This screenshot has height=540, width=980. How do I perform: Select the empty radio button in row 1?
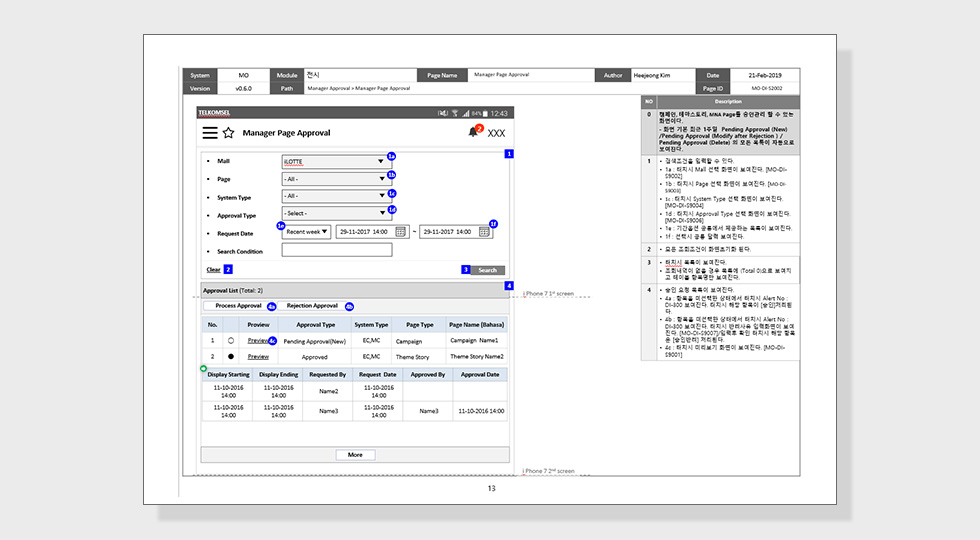coord(231,341)
